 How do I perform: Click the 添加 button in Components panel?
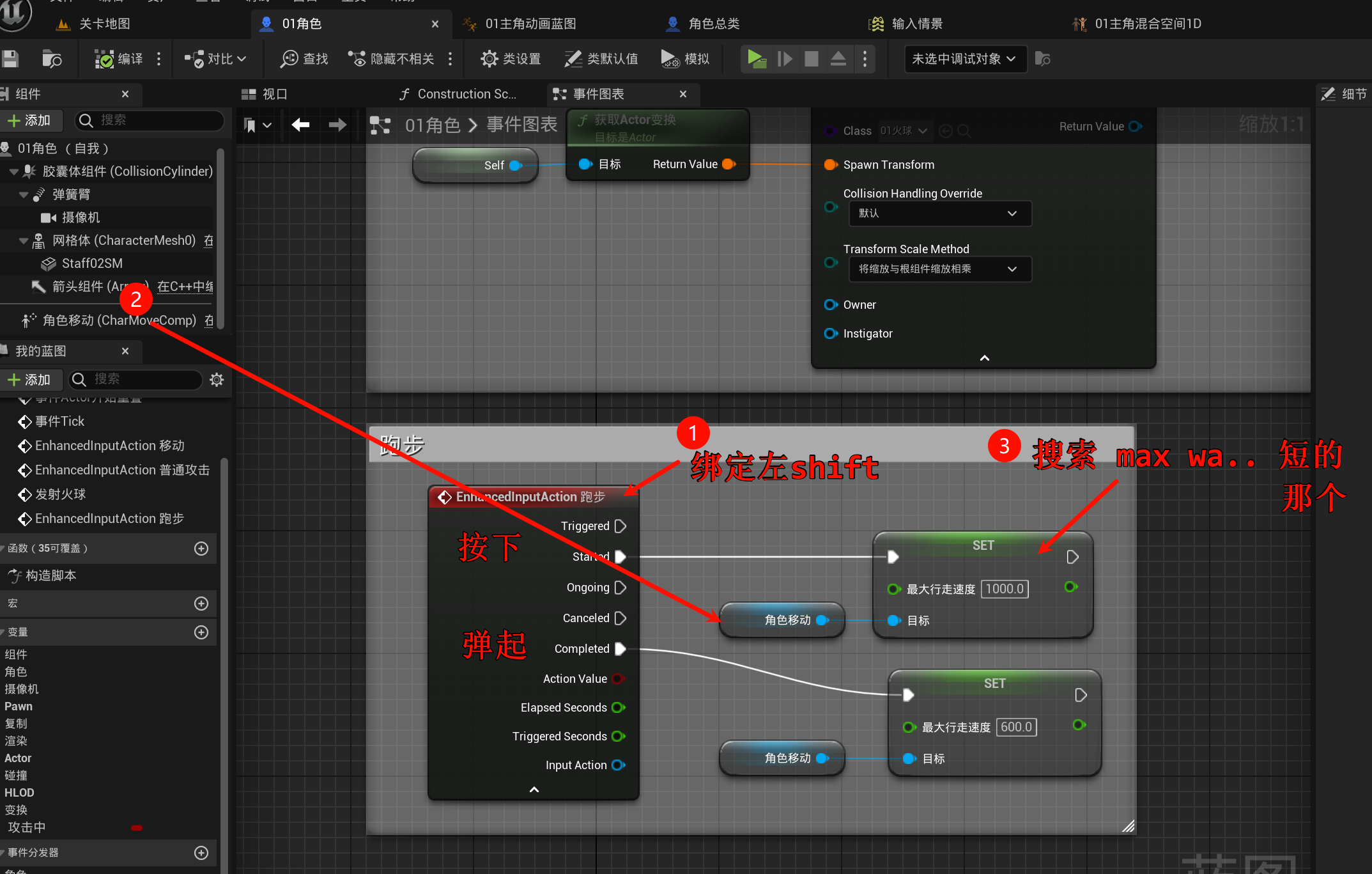pos(29,120)
